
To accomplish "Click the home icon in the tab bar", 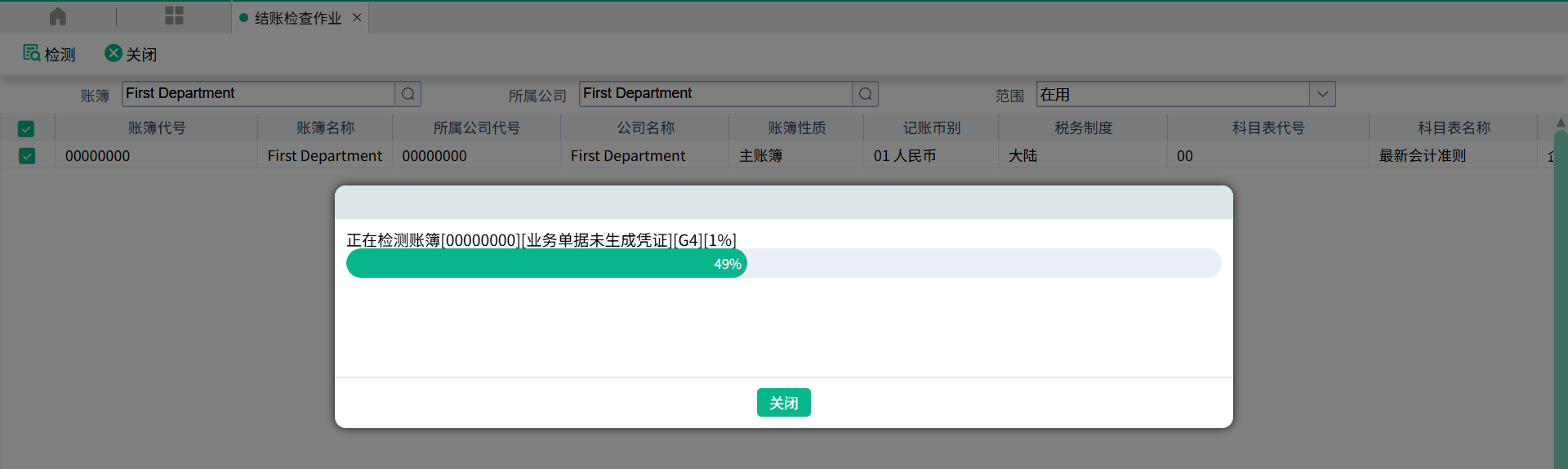I will pyautogui.click(x=58, y=16).
